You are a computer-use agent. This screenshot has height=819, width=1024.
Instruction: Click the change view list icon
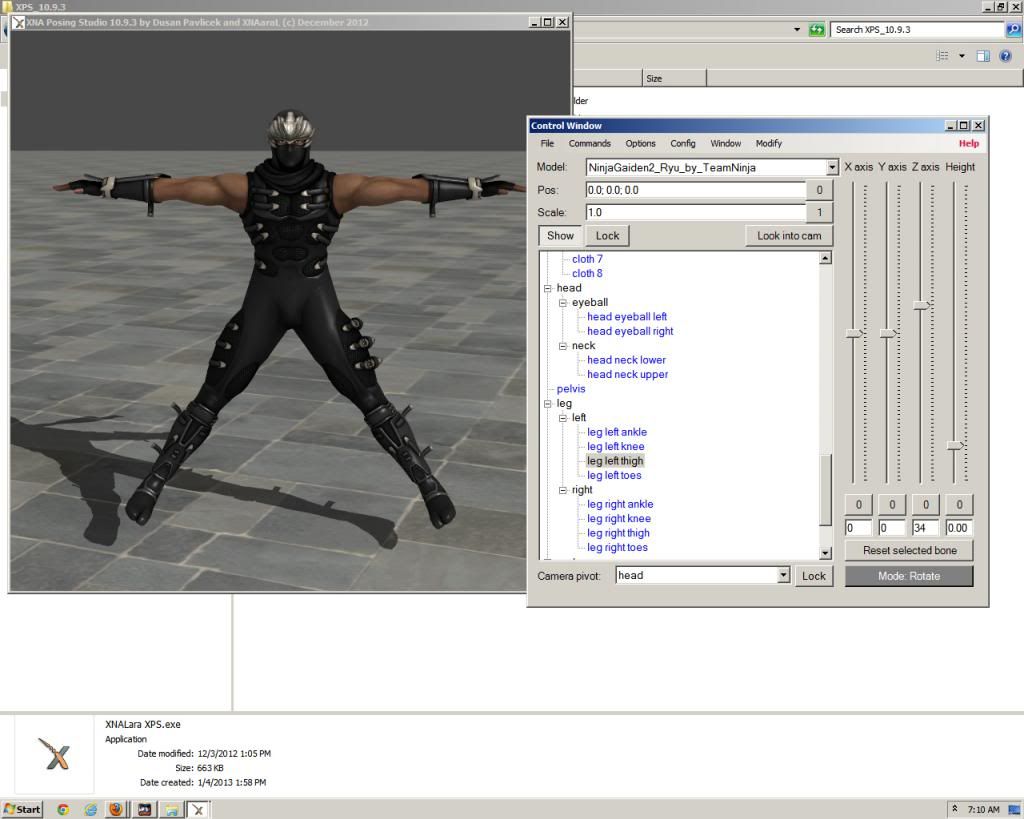pos(942,56)
